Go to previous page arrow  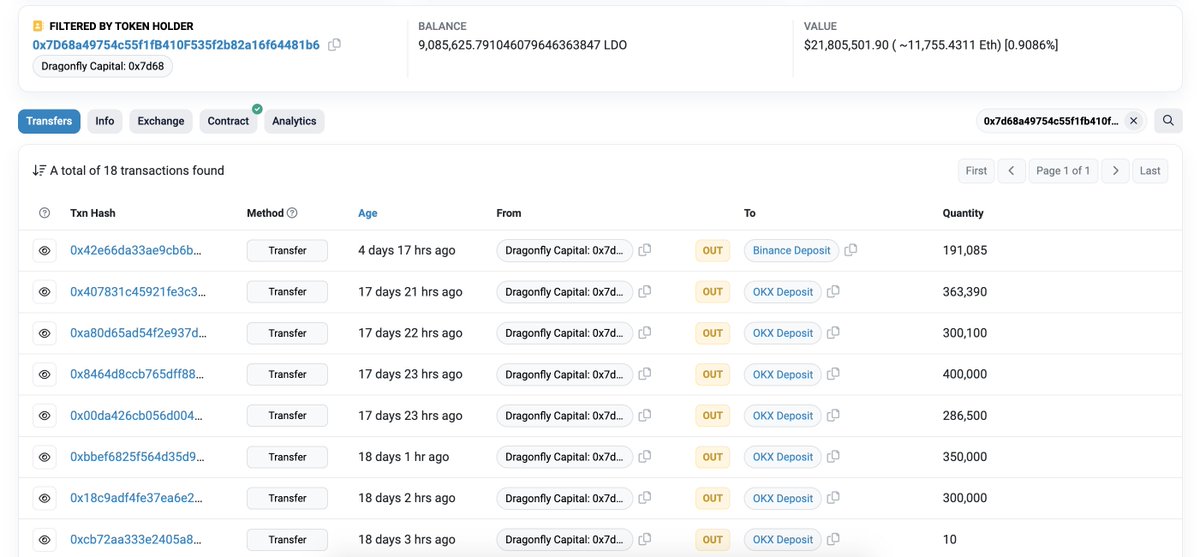click(1011, 171)
